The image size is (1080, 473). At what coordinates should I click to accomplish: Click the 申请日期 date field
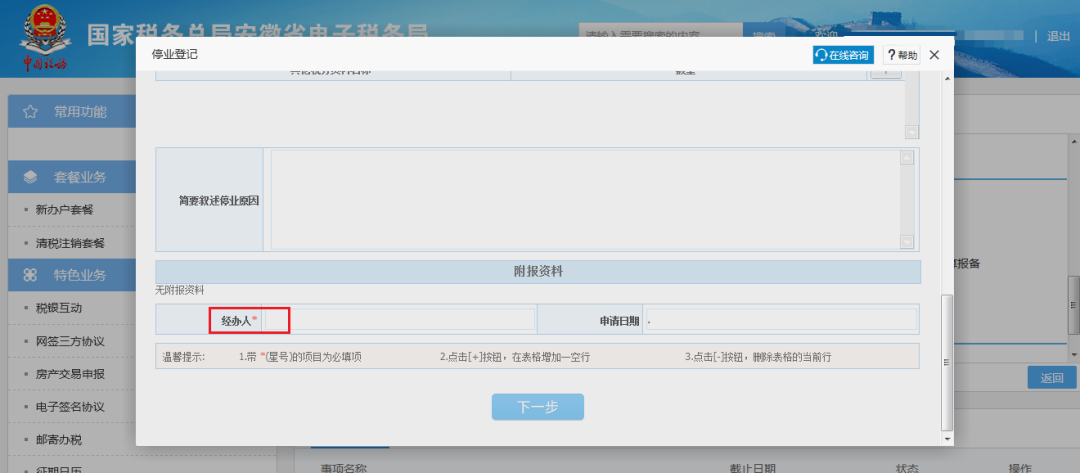pyautogui.click(x=780, y=320)
